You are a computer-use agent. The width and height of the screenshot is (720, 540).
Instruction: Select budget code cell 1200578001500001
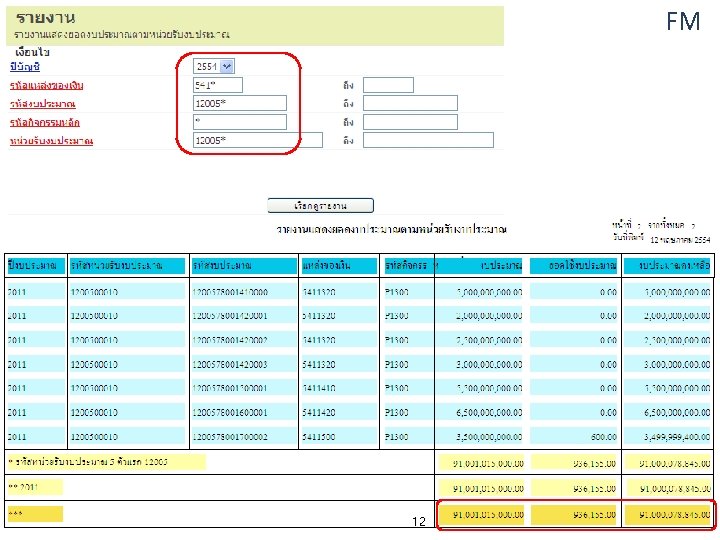point(230,388)
